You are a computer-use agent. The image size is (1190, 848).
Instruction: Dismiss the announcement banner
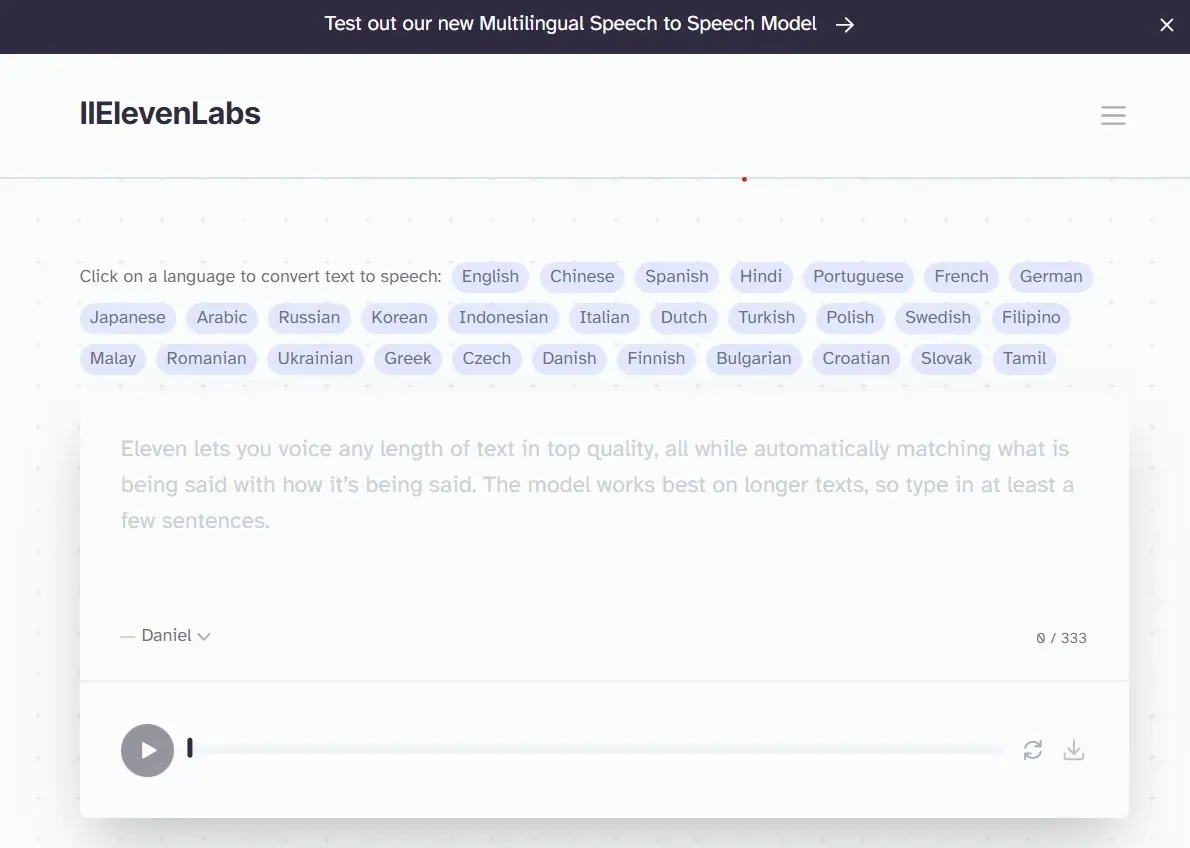pos(1166,25)
